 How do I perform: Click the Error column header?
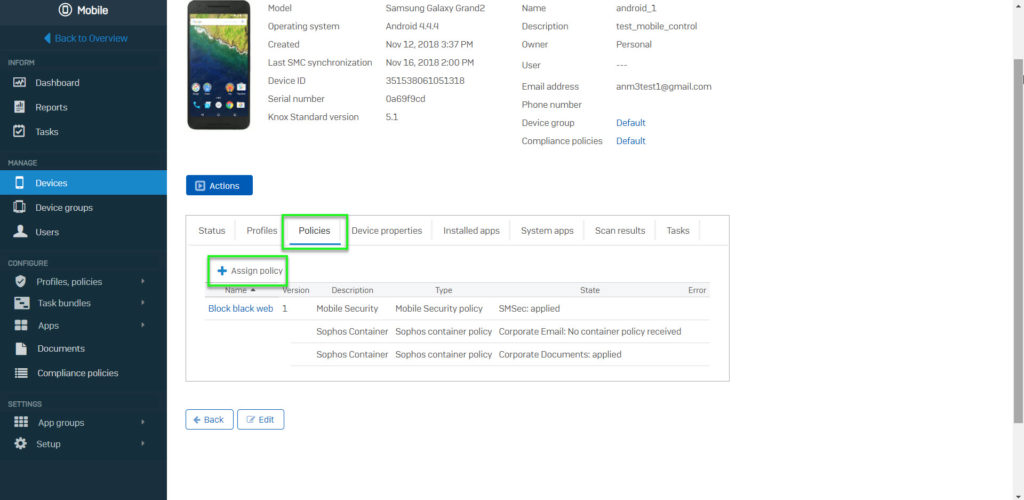tap(697, 290)
